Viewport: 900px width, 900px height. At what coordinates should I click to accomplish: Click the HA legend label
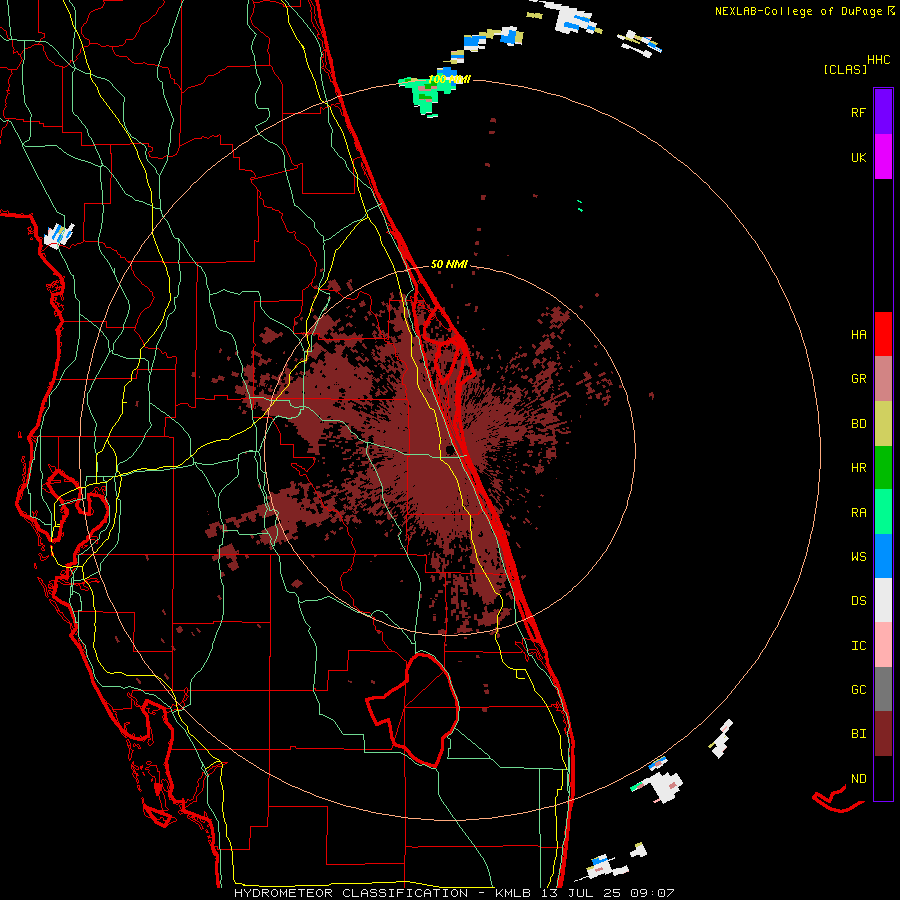(x=858, y=335)
